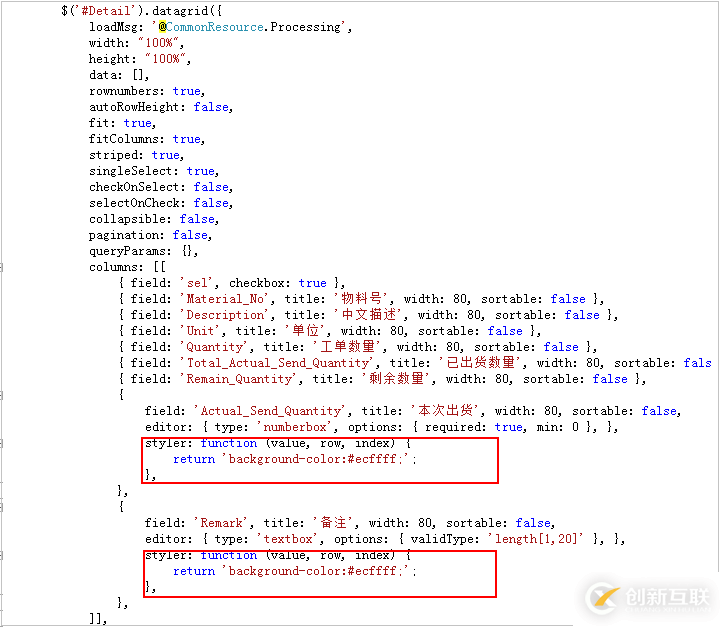This screenshot has width=720, height=627.
Task: Click the '剩余数量' title string
Action: pyautogui.click(x=396, y=379)
